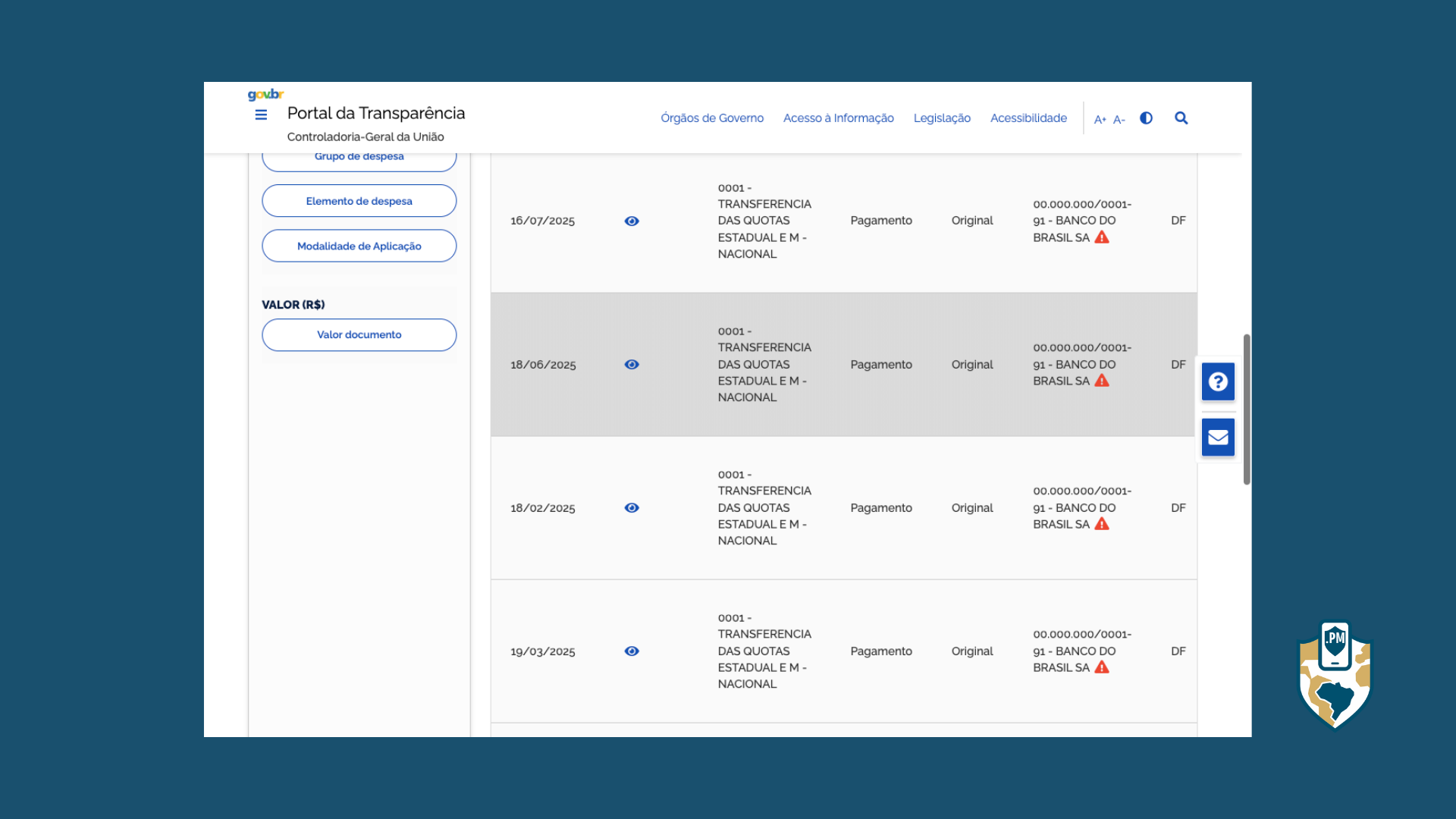View details of 19/03/2025 payment

click(632, 651)
